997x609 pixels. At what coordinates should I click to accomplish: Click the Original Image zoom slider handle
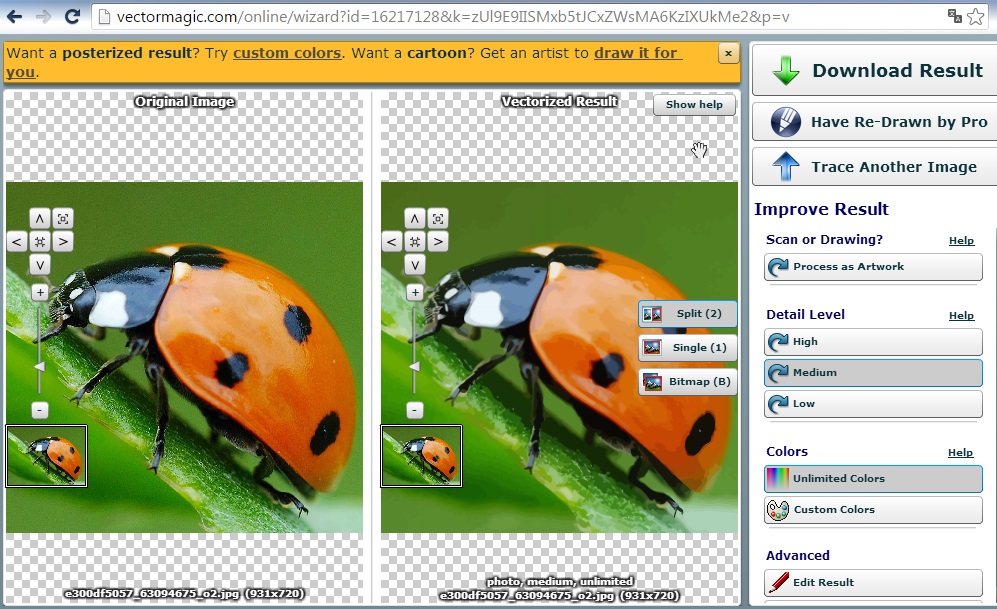[x=39, y=367]
